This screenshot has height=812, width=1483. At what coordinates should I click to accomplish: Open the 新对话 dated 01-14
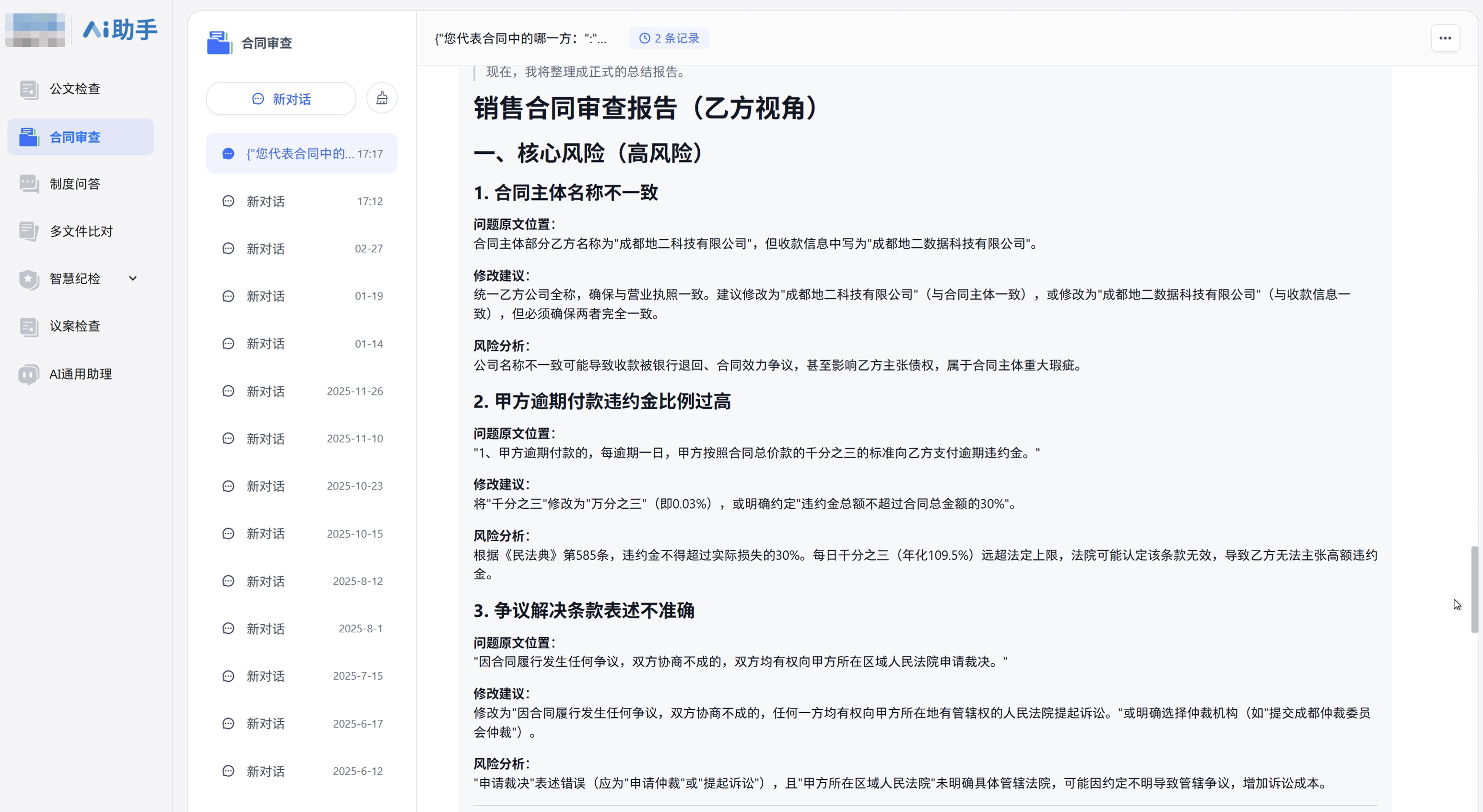click(x=302, y=344)
